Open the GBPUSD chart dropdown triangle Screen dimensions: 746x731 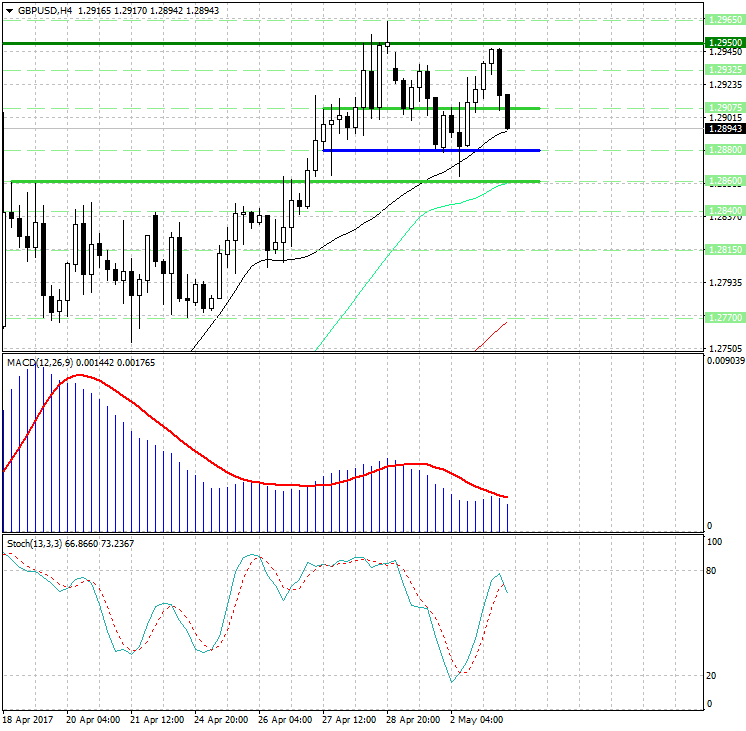(x=10, y=10)
